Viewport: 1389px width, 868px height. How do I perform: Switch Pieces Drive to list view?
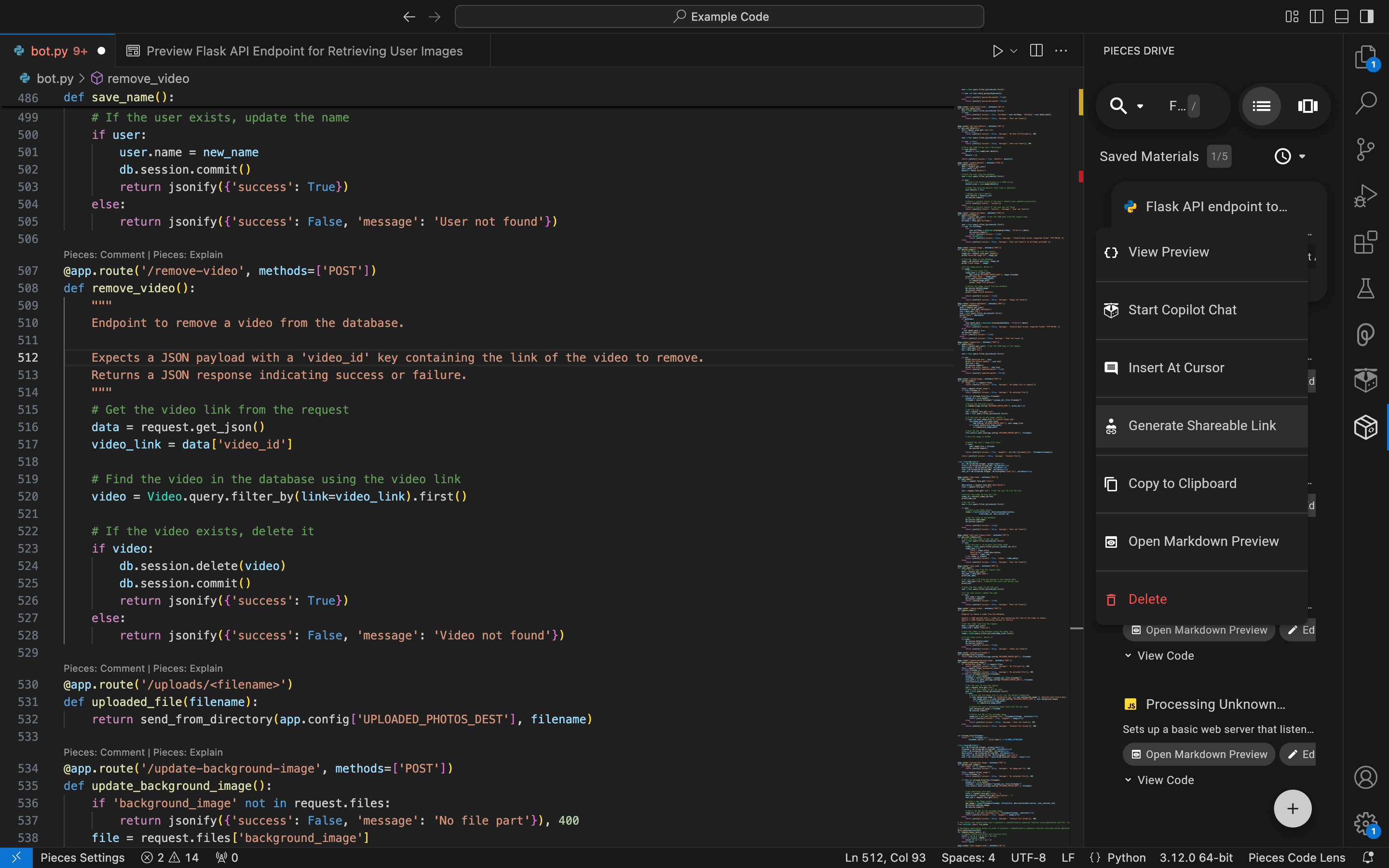[x=1261, y=106]
